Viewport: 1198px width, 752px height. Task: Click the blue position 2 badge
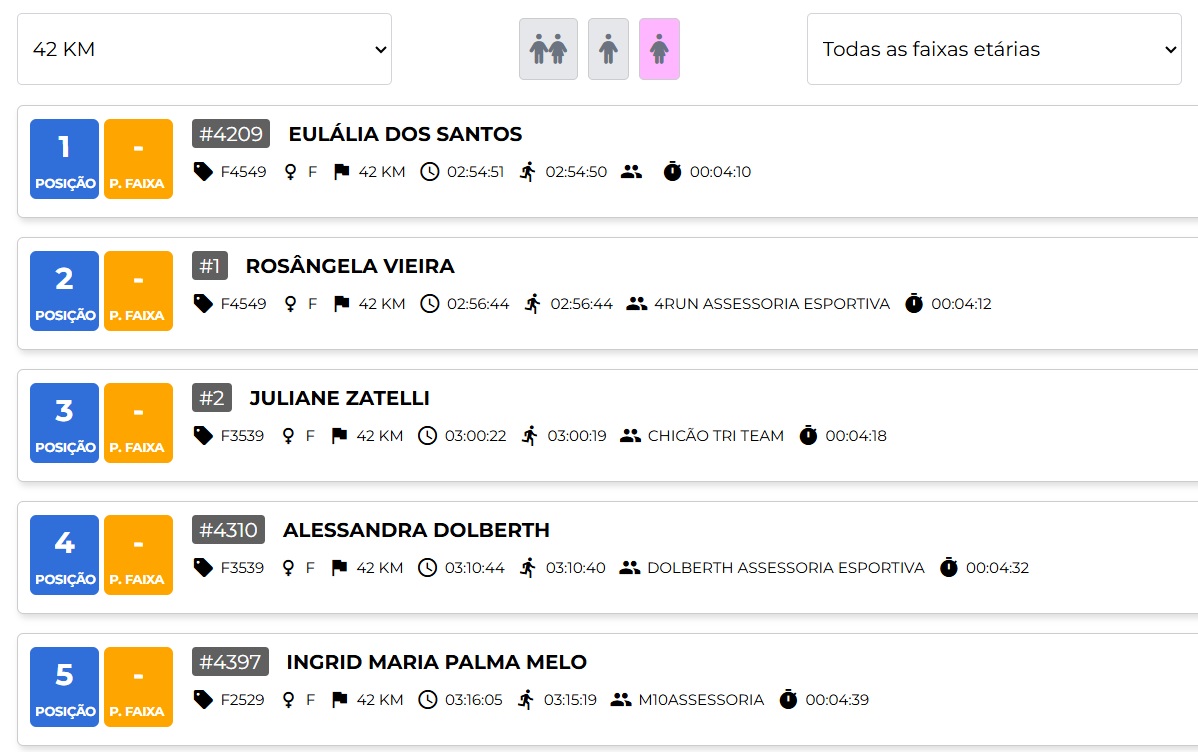click(64, 291)
